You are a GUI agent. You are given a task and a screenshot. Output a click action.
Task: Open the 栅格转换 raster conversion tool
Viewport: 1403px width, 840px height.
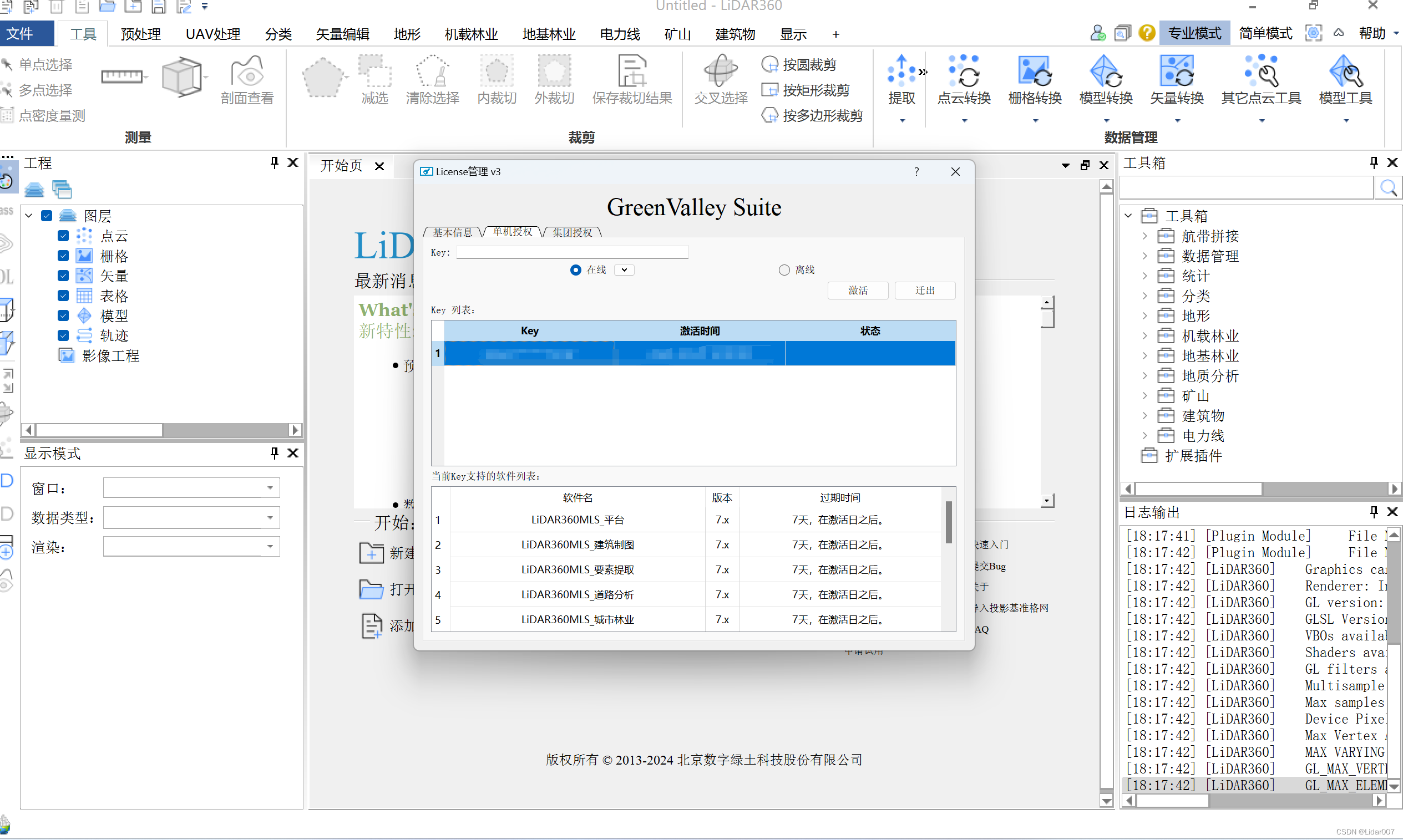coord(1035,81)
